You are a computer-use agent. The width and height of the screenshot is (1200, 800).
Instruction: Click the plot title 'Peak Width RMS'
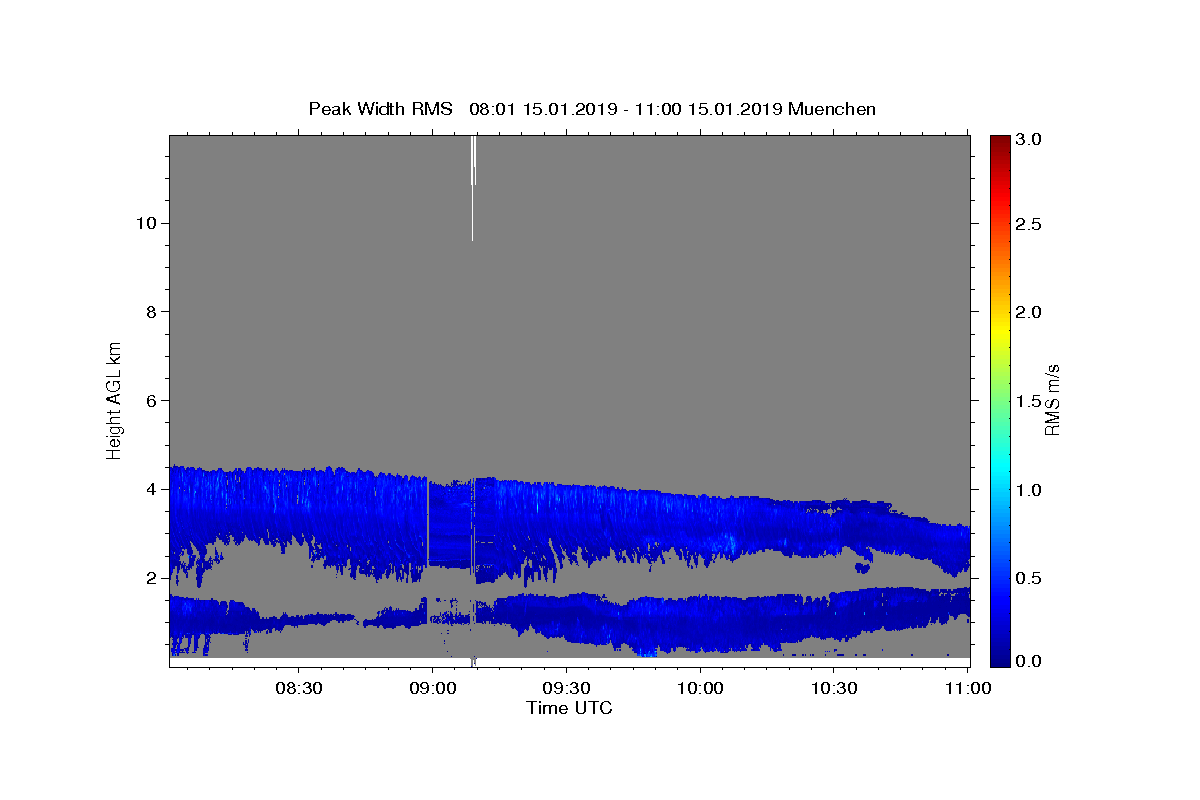pos(380,109)
